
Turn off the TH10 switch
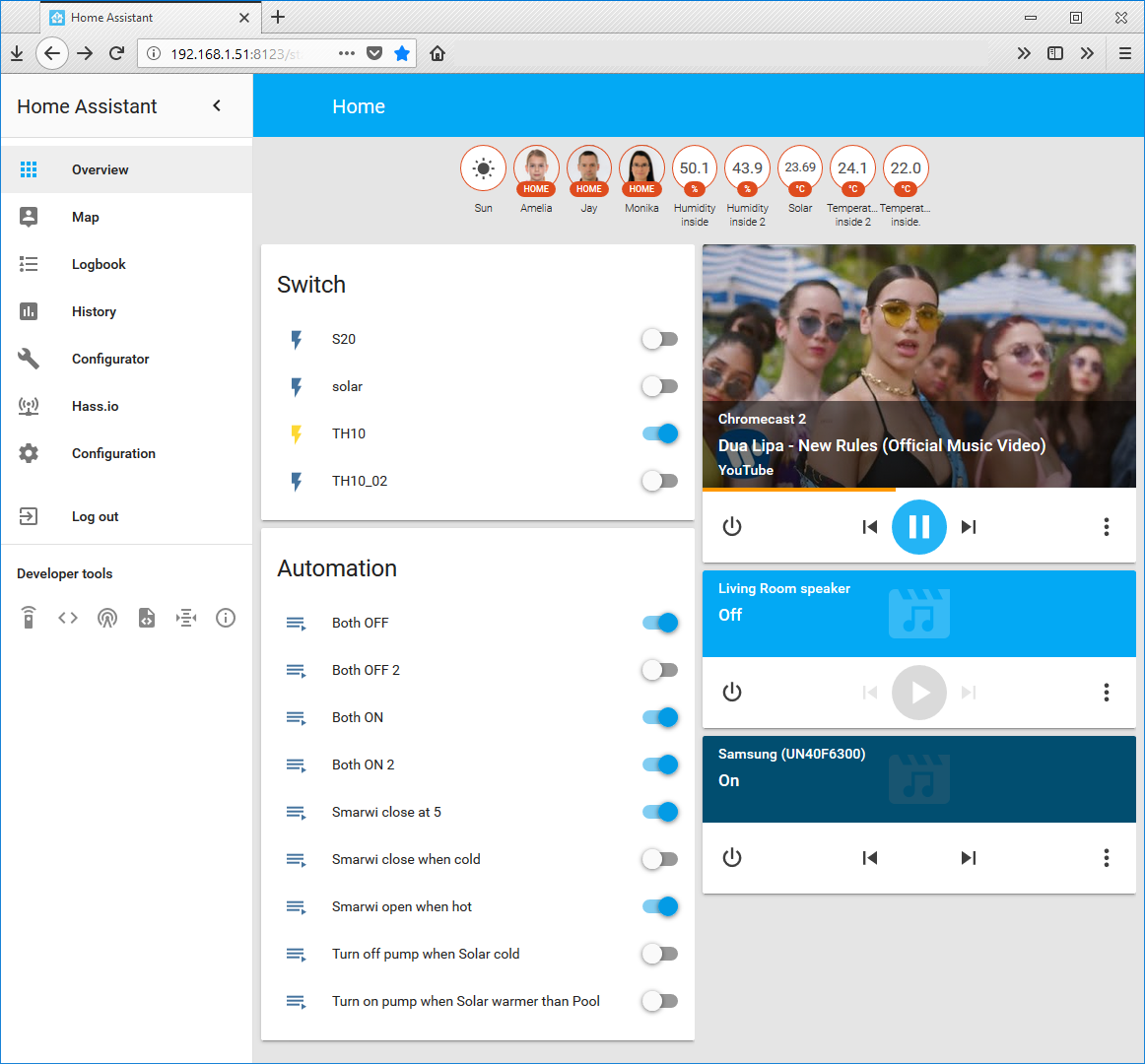pyautogui.click(x=660, y=433)
